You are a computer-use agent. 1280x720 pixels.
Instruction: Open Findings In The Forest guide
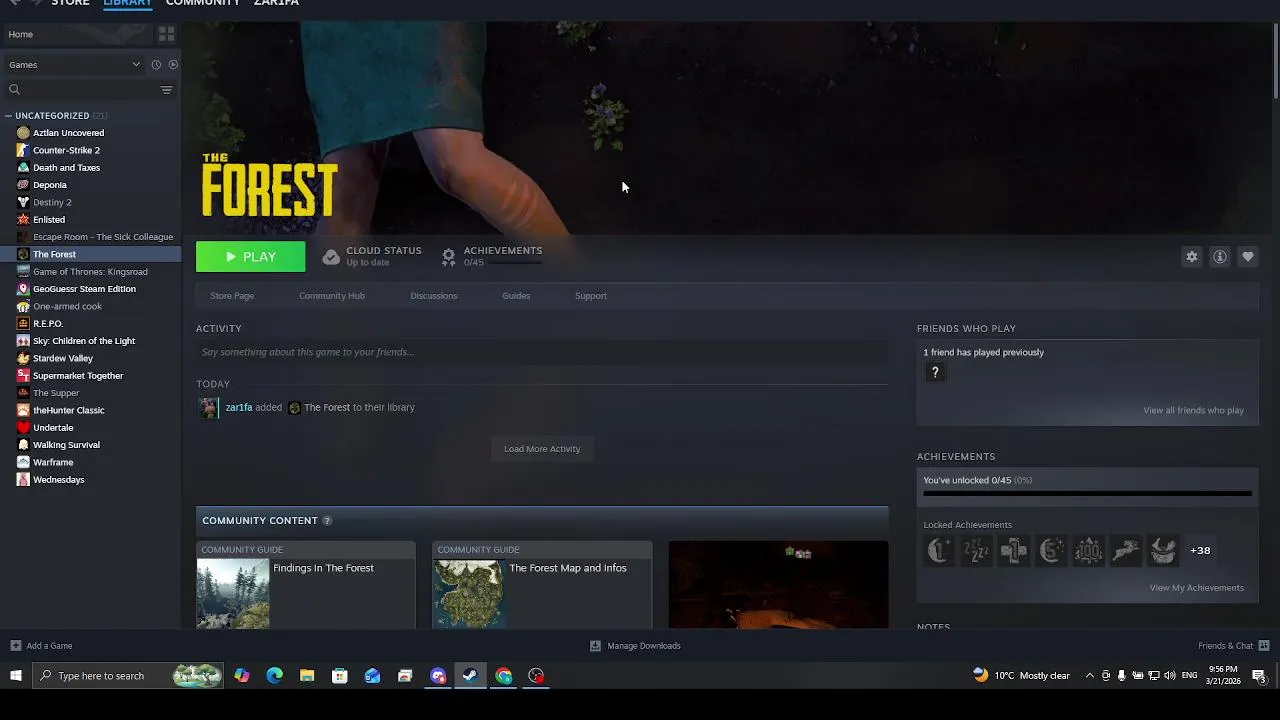[306, 585]
